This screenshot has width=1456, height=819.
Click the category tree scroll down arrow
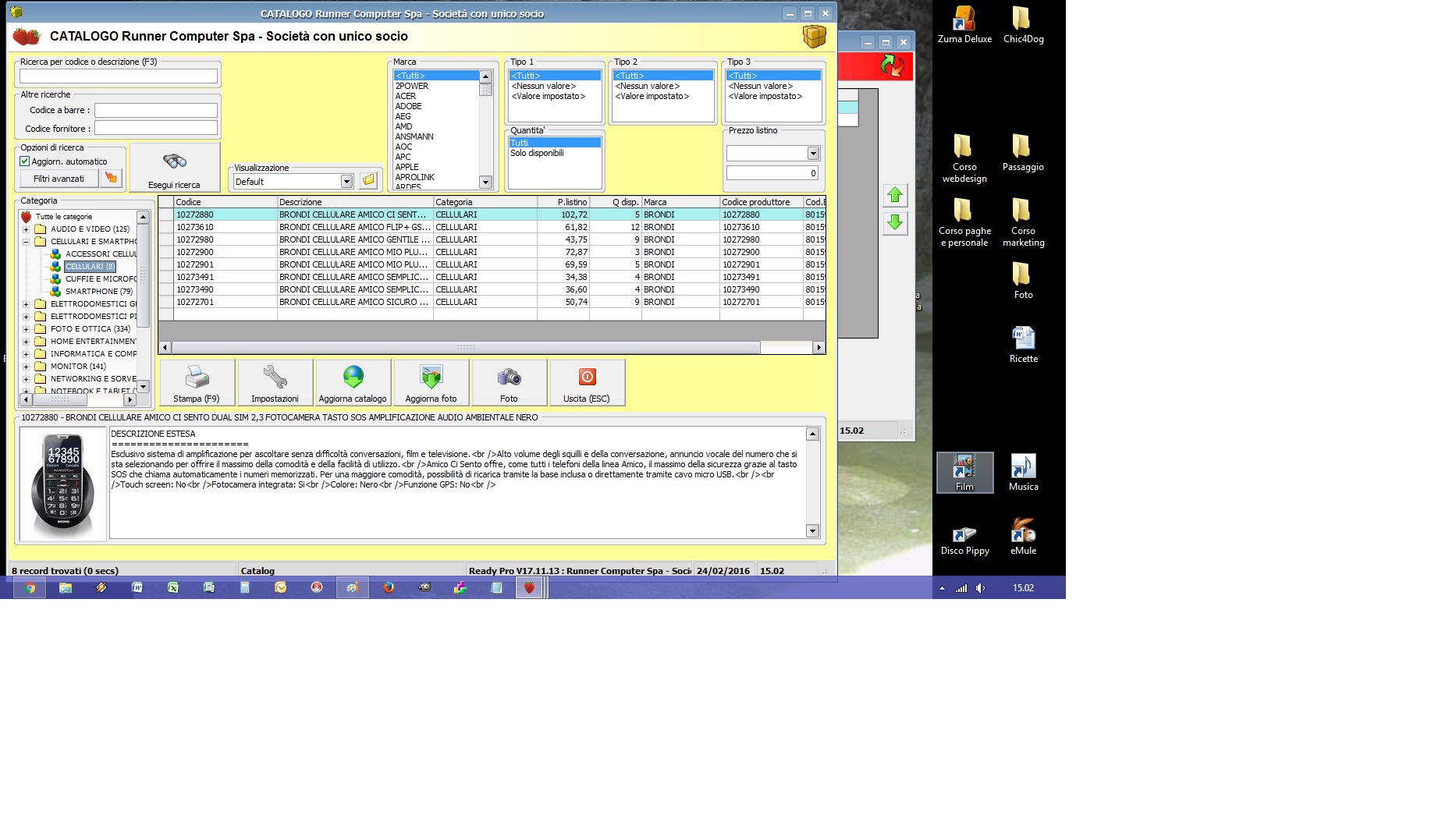[143, 387]
